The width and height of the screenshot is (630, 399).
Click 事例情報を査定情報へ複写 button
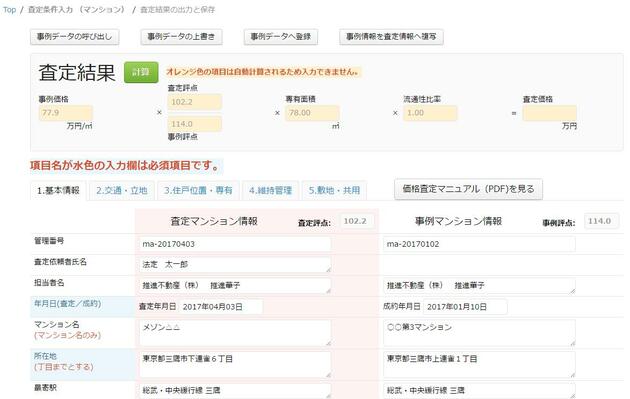(391, 37)
